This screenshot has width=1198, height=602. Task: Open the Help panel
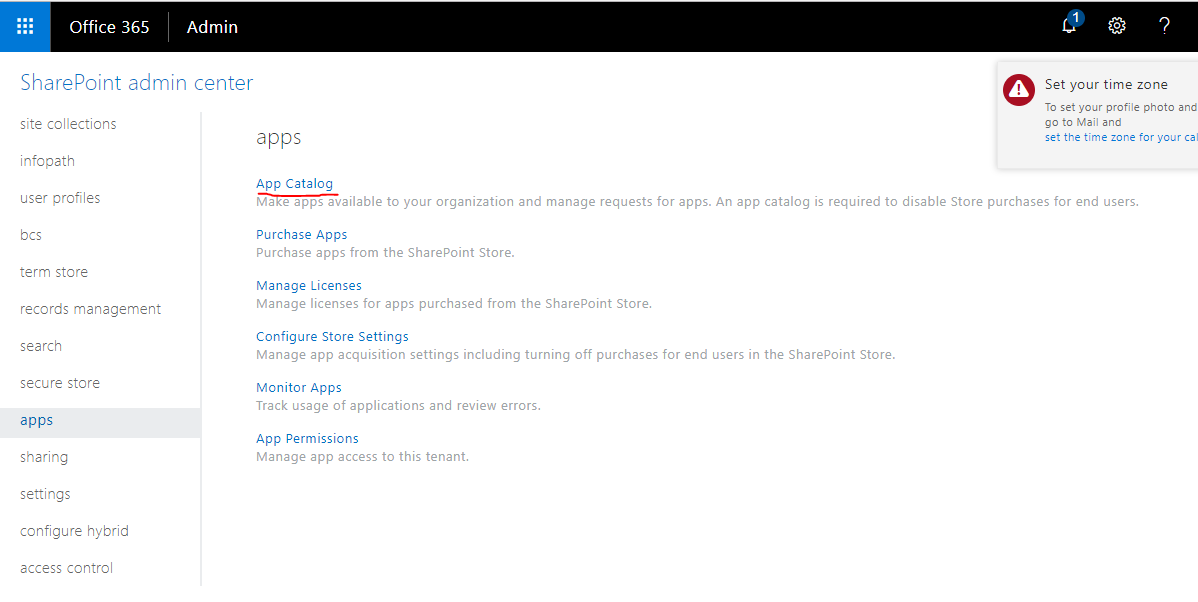1164,26
